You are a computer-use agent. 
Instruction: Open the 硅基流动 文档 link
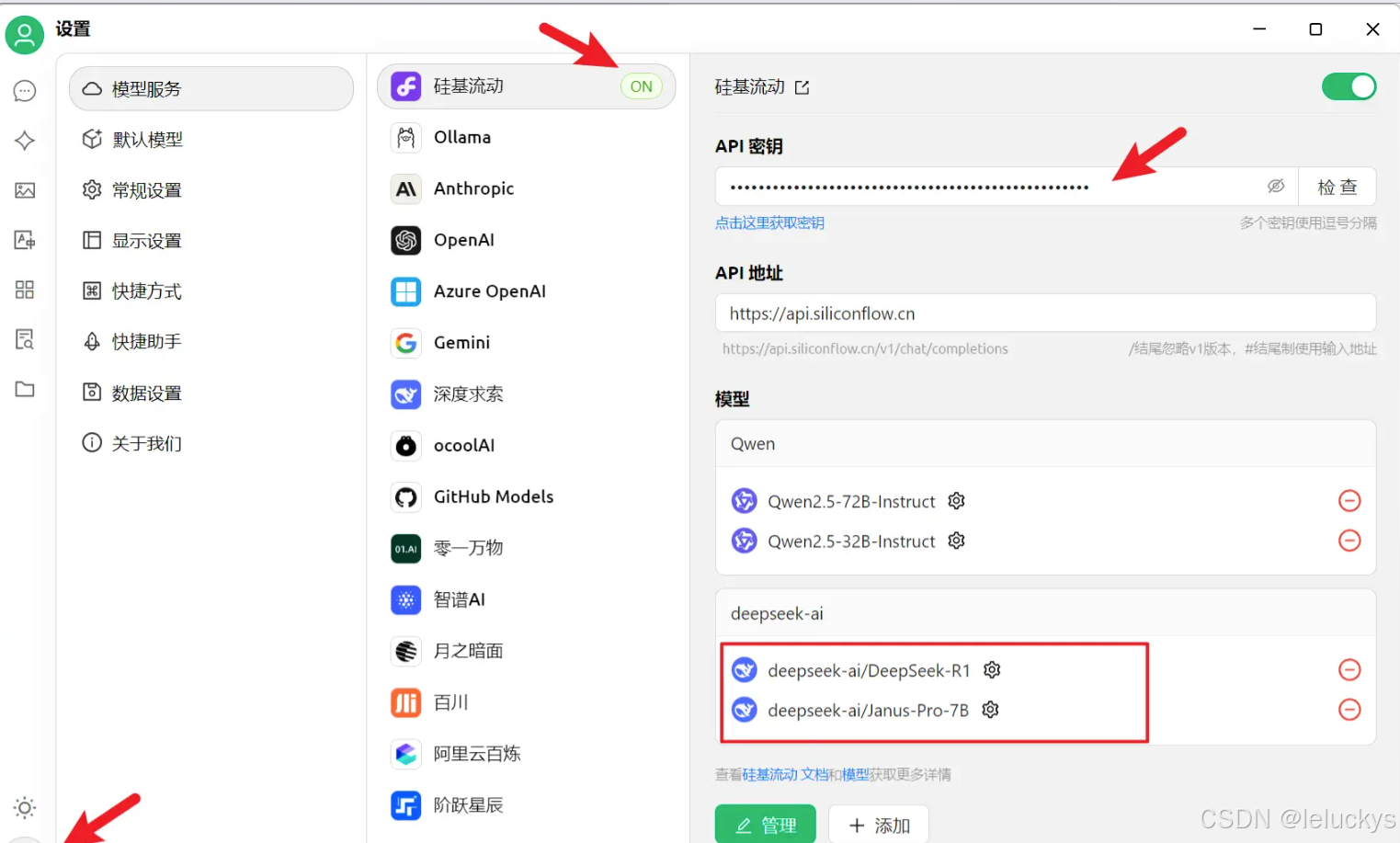pyautogui.click(x=785, y=775)
